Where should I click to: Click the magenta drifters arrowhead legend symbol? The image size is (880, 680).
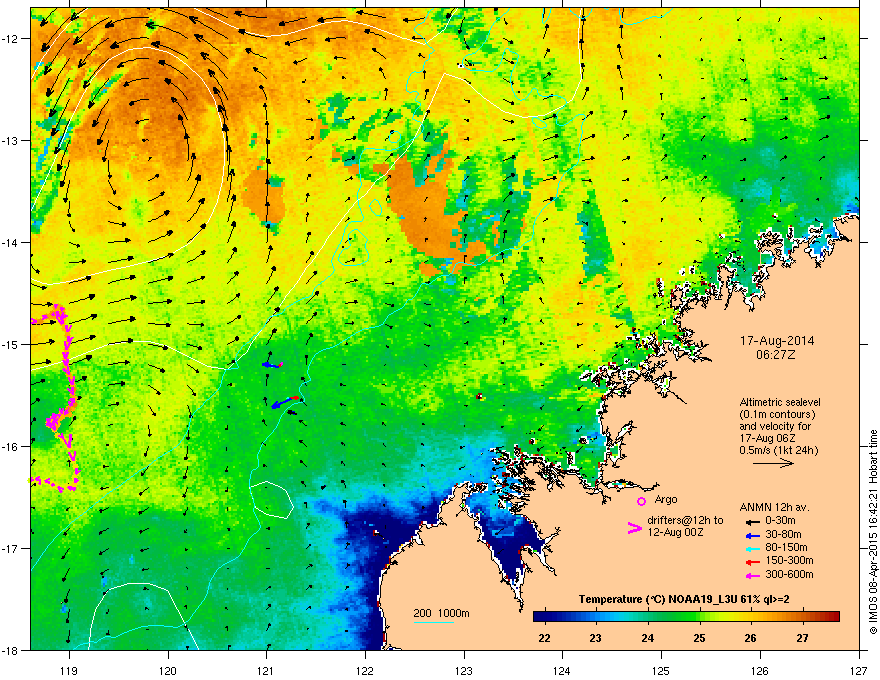[635, 527]
